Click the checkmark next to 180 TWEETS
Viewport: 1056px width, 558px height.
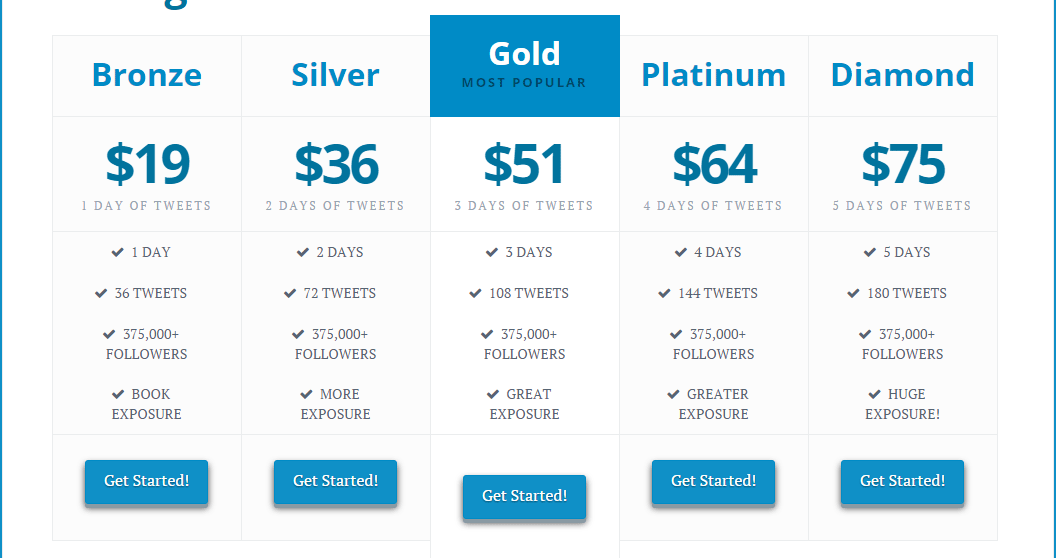point(853,294)
